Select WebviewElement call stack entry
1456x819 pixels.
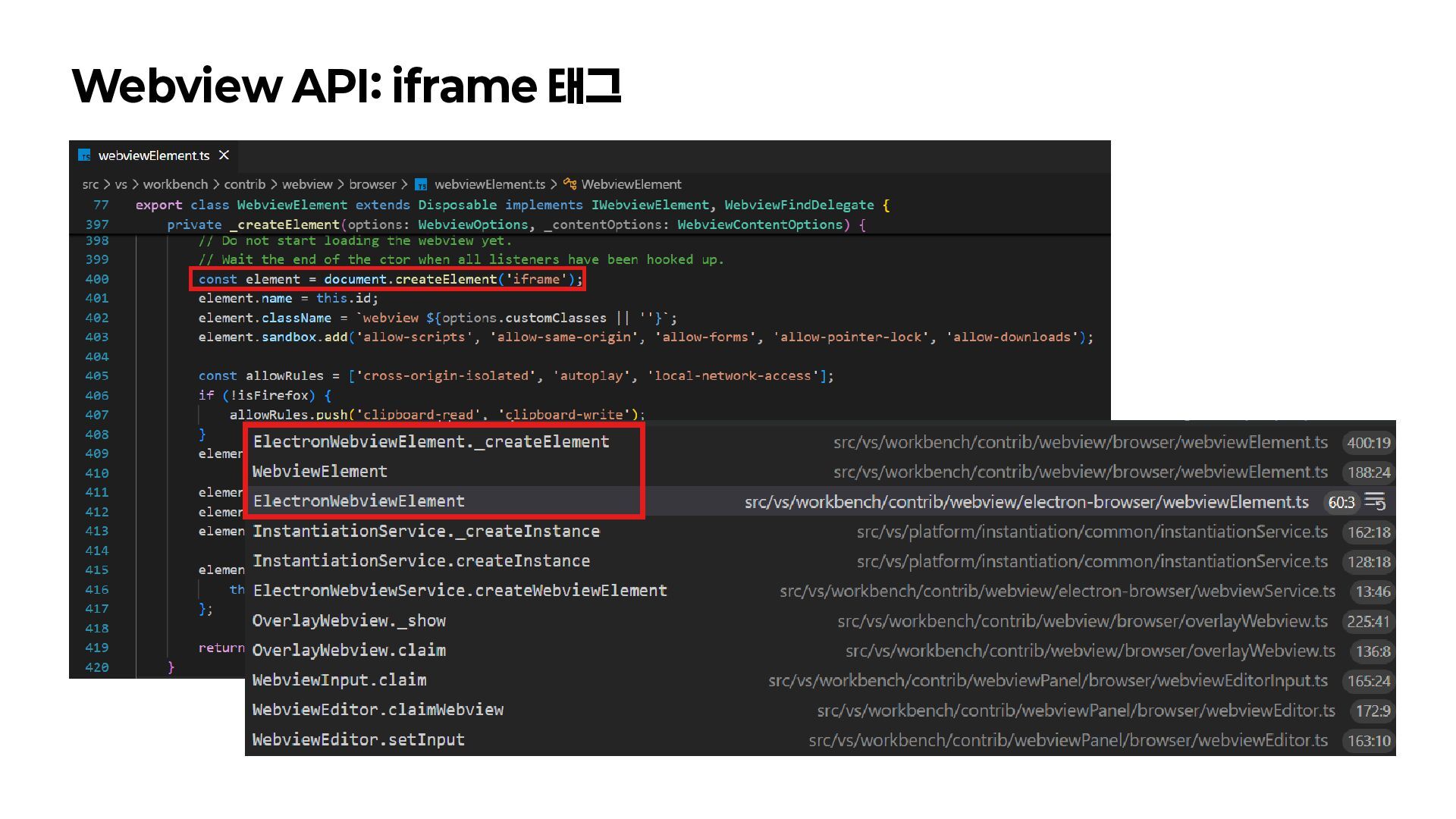[x=319, y=472]
